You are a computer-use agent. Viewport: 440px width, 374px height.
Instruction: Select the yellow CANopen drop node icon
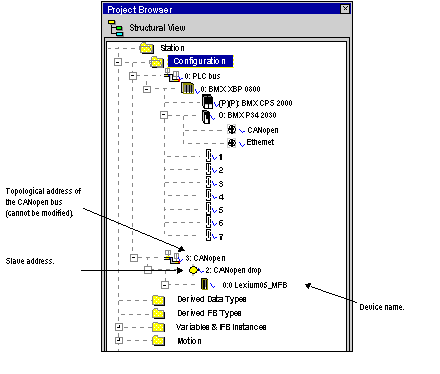193,270
